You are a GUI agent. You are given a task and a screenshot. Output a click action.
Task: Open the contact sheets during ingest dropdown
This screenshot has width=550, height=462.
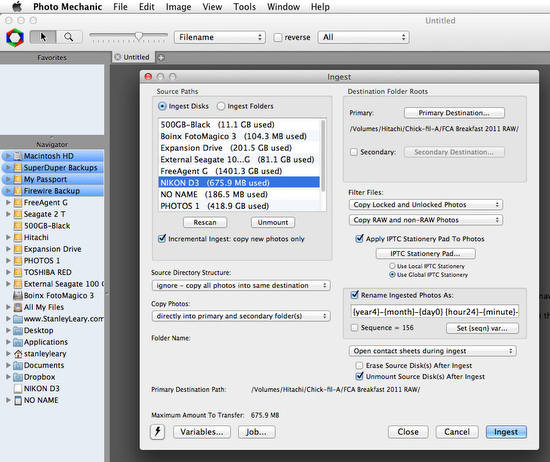(x=432, y=351)
